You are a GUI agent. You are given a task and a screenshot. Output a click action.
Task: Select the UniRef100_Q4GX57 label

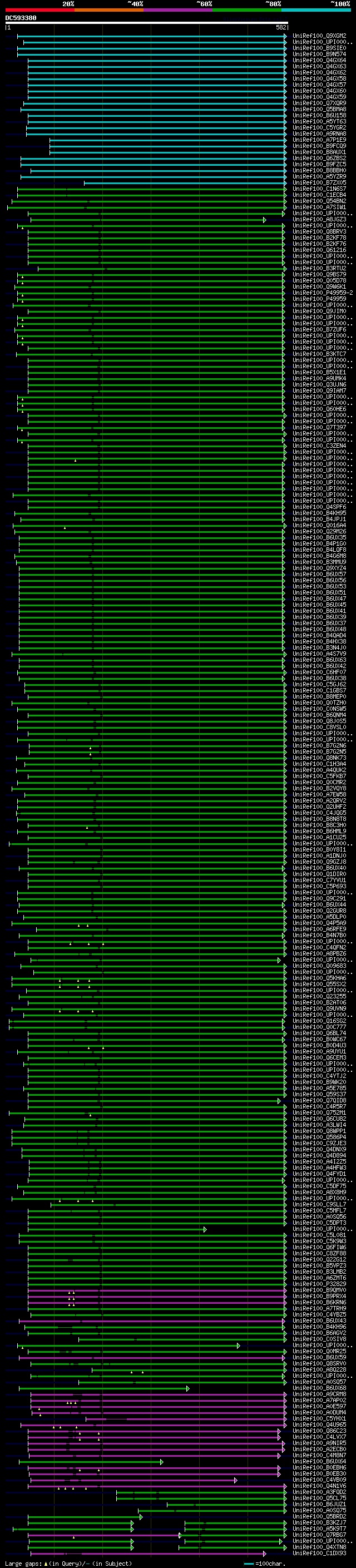tap(319, 85)
